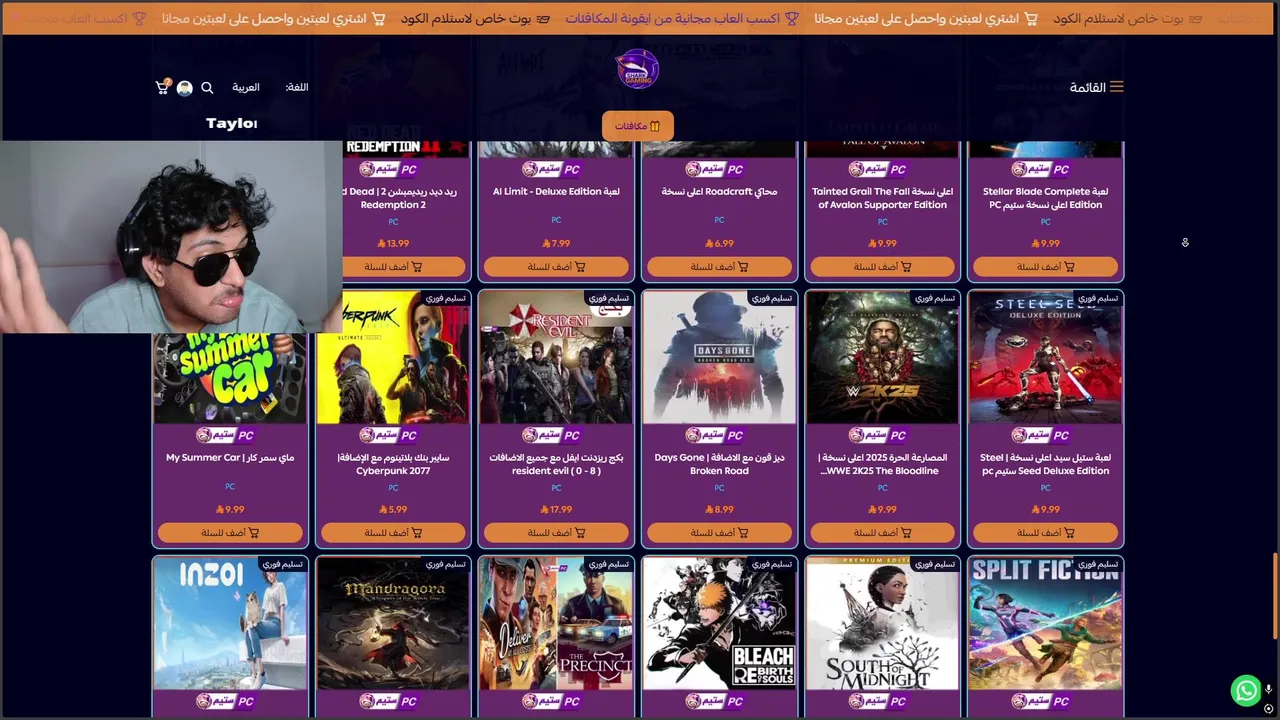Screen dimensions: 1280x720
Task: Add WWE 2K25 The Bloodline to cart
Action: click(882, 533)
